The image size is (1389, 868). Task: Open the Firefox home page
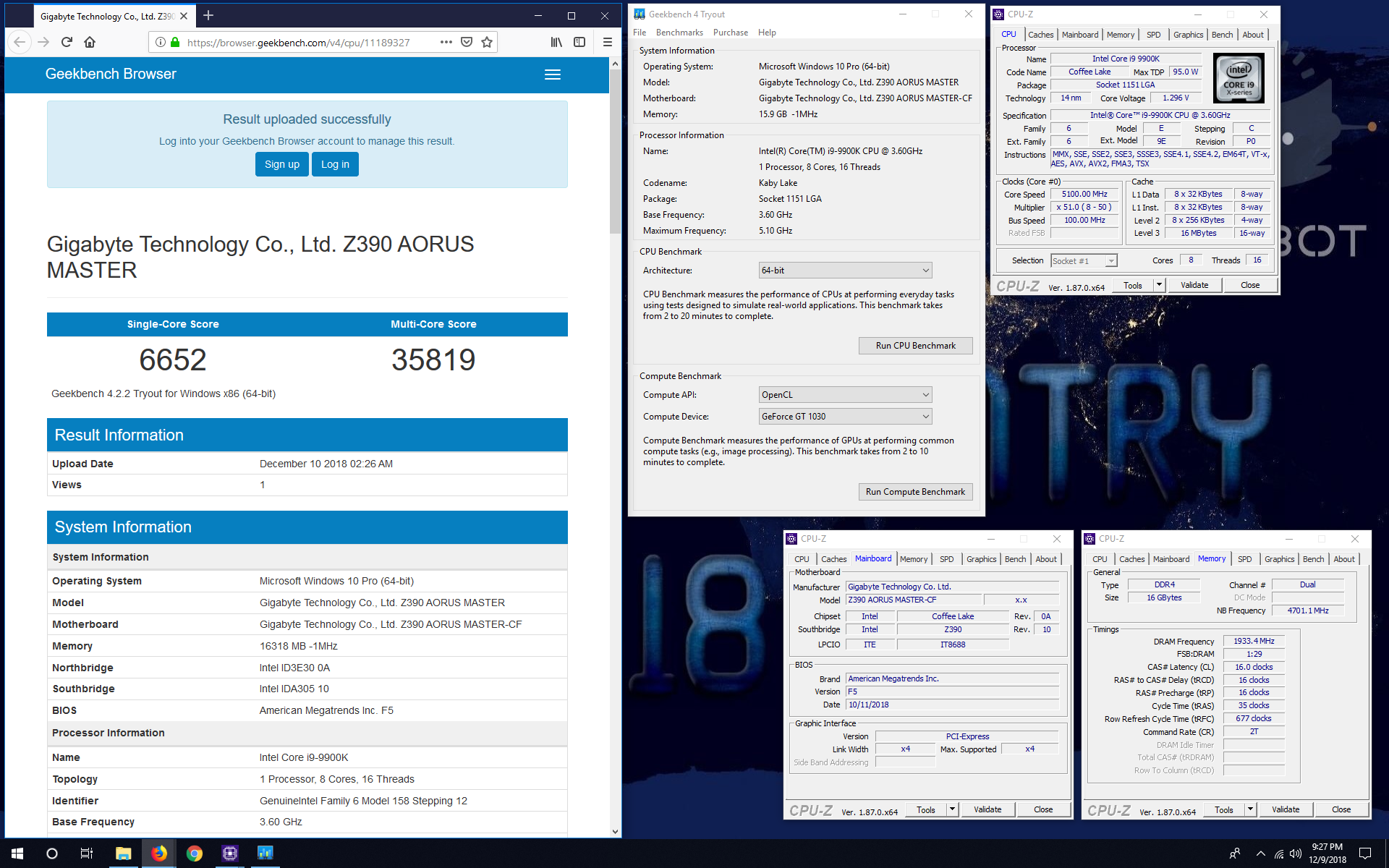click(90, 42)
